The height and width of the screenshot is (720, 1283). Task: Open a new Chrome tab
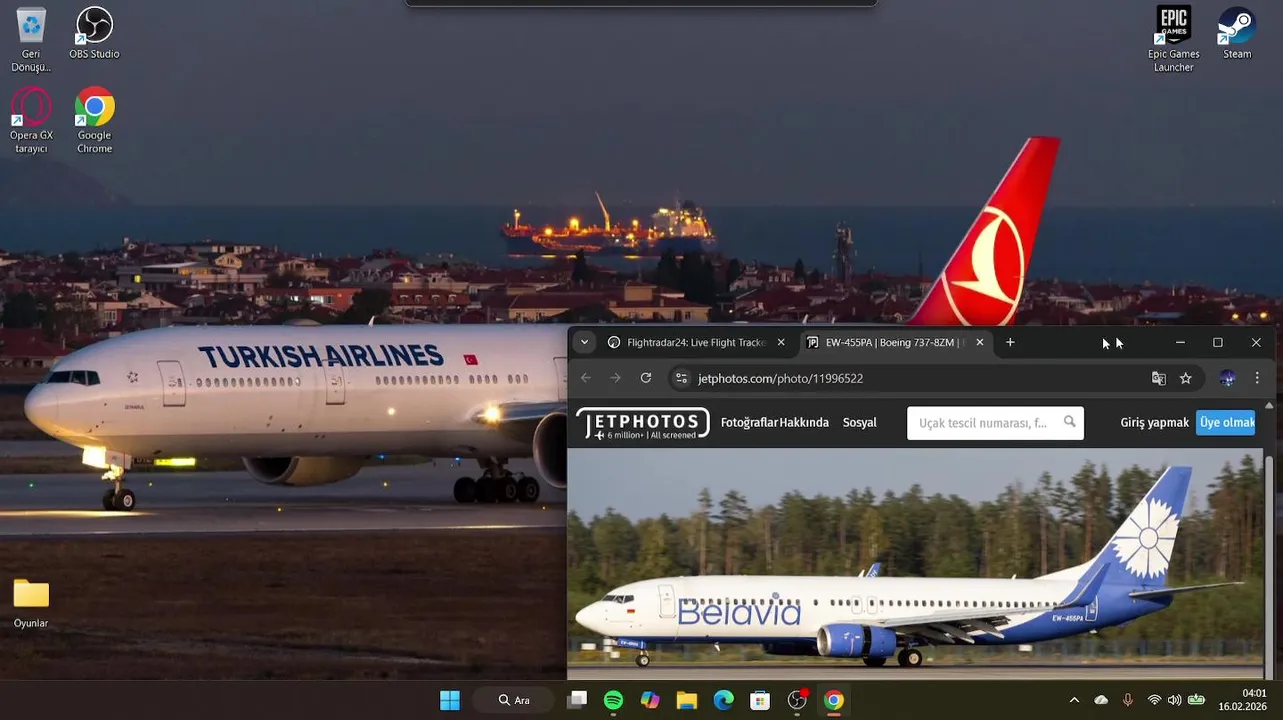(x=1010, y=342)
